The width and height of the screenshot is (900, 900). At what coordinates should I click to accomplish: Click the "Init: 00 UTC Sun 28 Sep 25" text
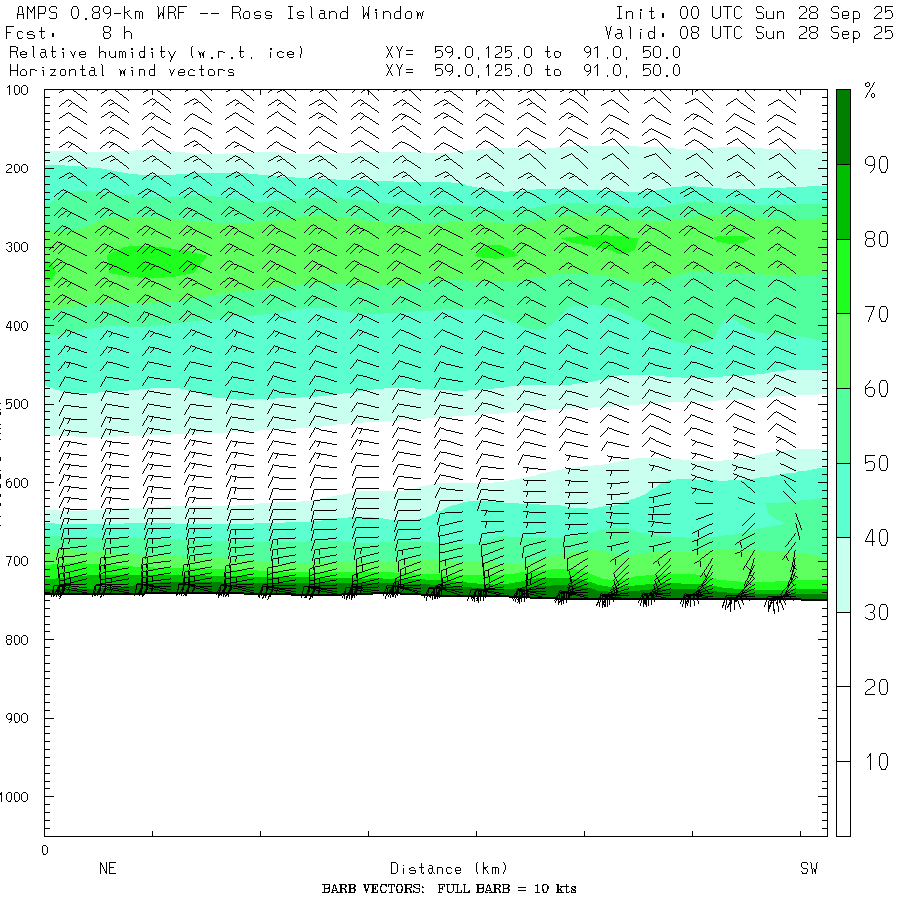pos(754,13)
